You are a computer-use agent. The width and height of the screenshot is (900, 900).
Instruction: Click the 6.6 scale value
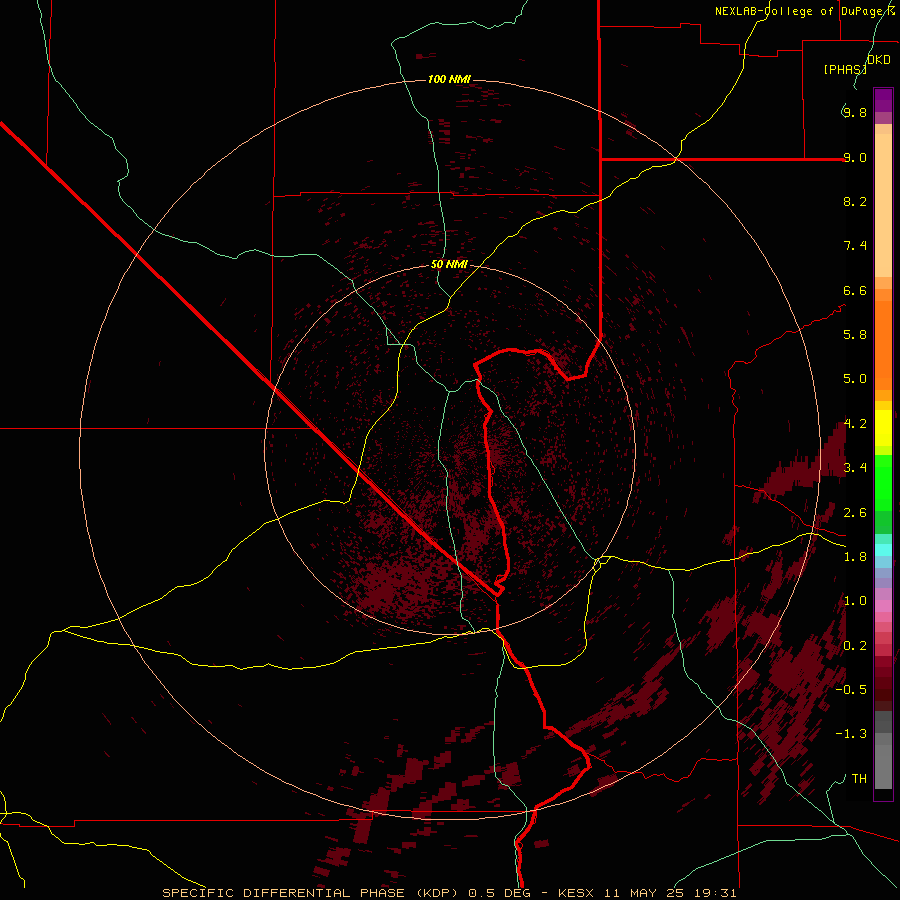point(855,290)
